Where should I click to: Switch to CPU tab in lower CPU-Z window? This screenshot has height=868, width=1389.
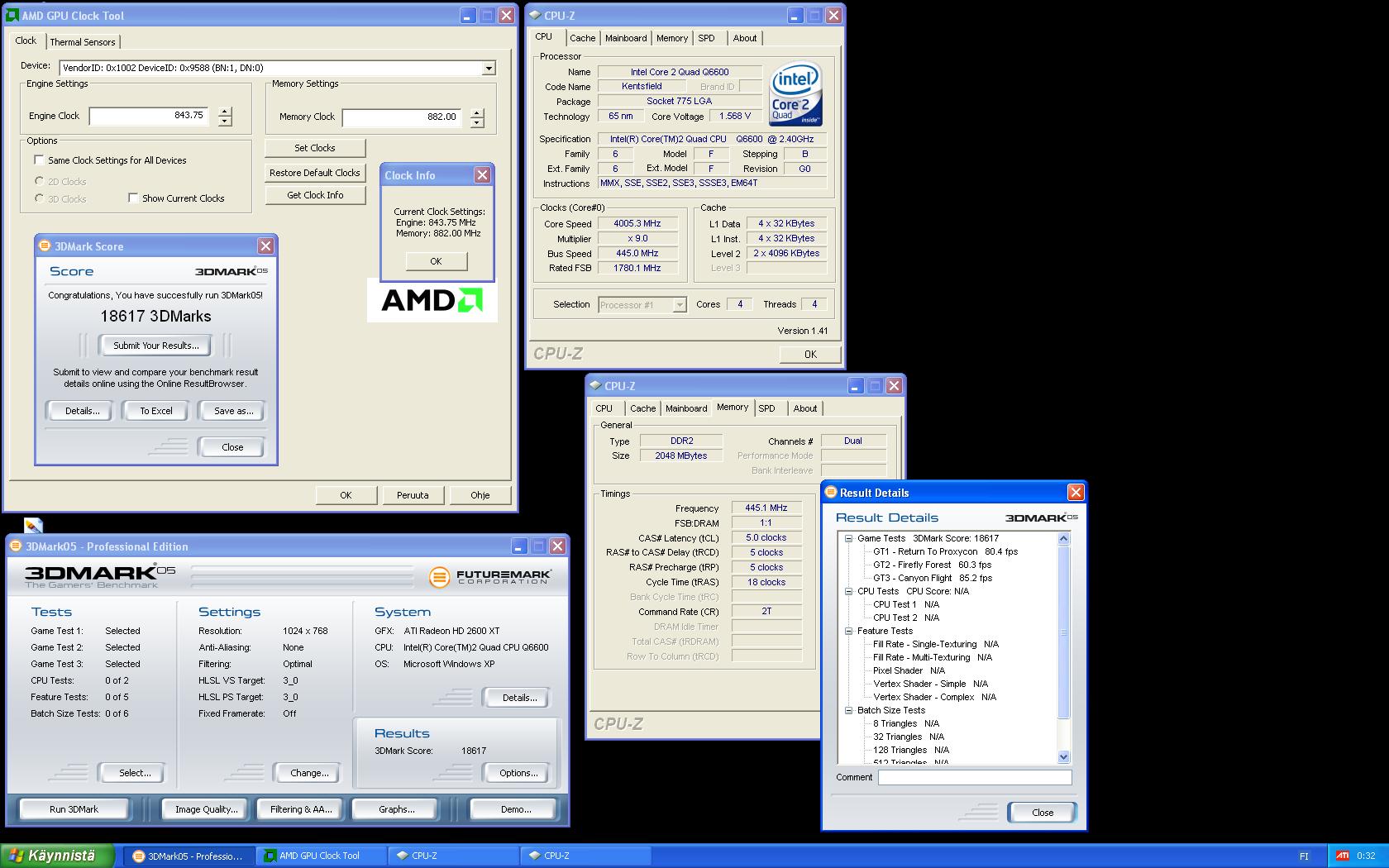coord(604,408)
